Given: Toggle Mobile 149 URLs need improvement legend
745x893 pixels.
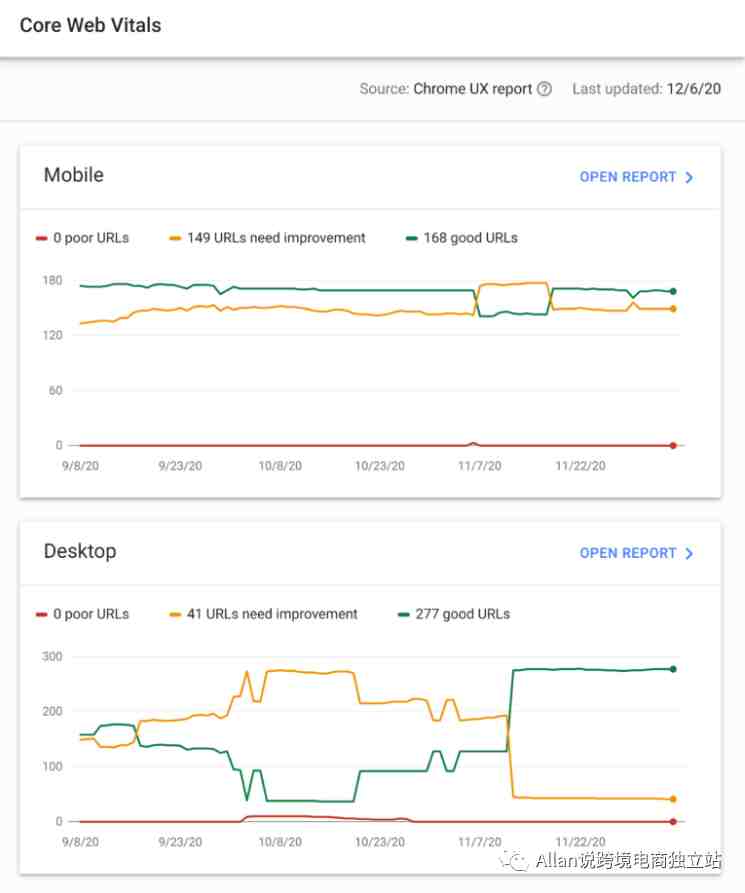Looking at the screenshot, I should (x=267, y=238).
